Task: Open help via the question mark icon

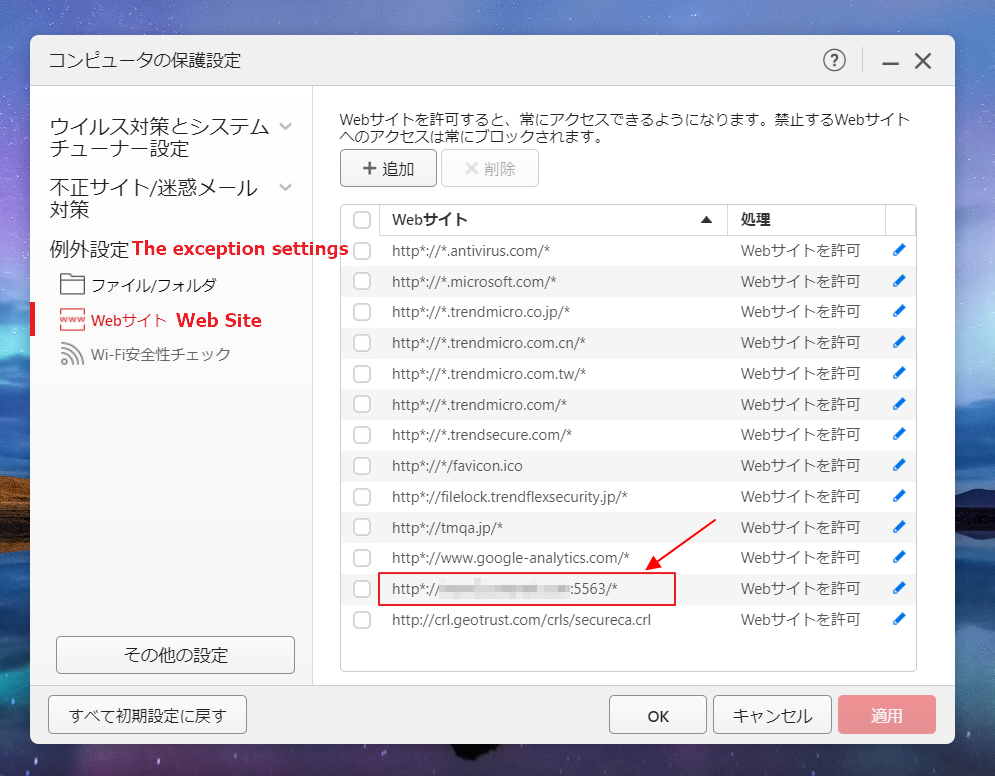Action: [833, 60]
